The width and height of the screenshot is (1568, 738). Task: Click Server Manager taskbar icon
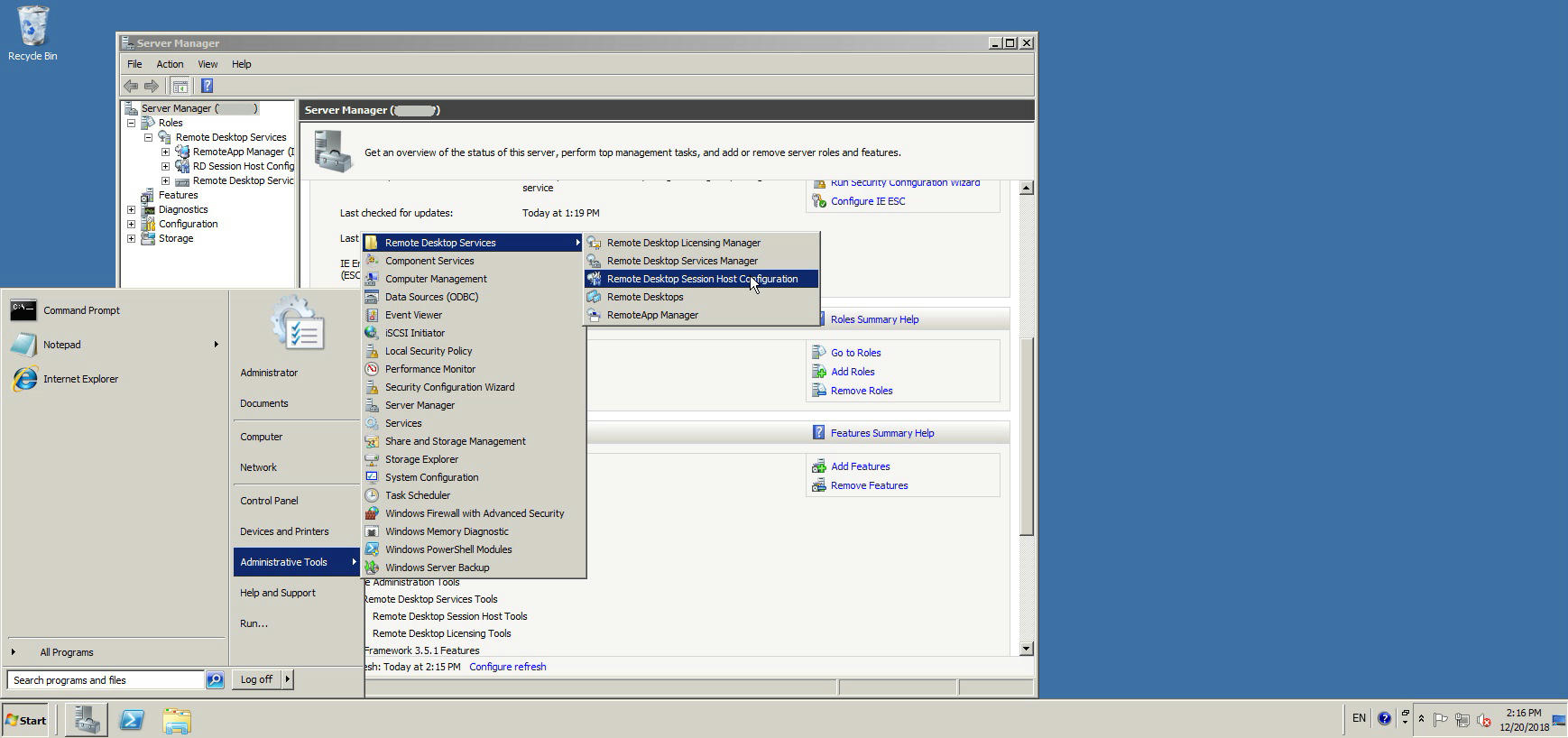(x=87, y=720)
